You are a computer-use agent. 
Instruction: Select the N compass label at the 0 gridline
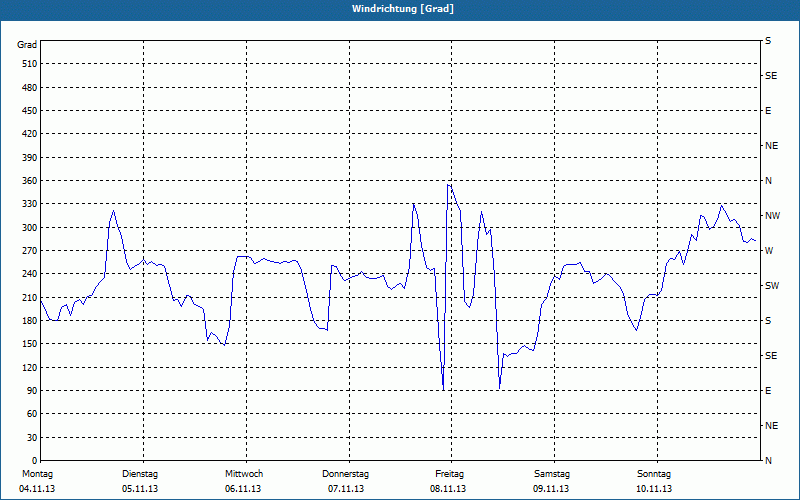(x=768, y=461)
